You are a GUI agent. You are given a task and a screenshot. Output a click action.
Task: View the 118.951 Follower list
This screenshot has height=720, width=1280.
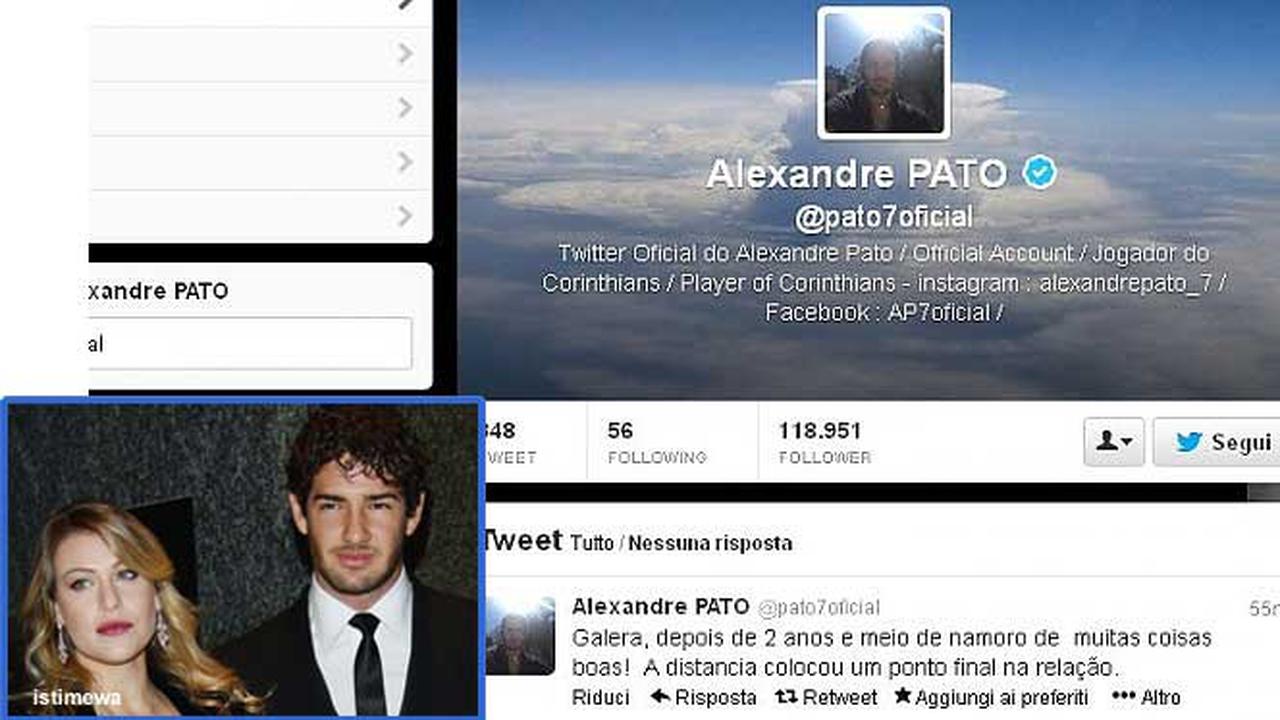825,442
